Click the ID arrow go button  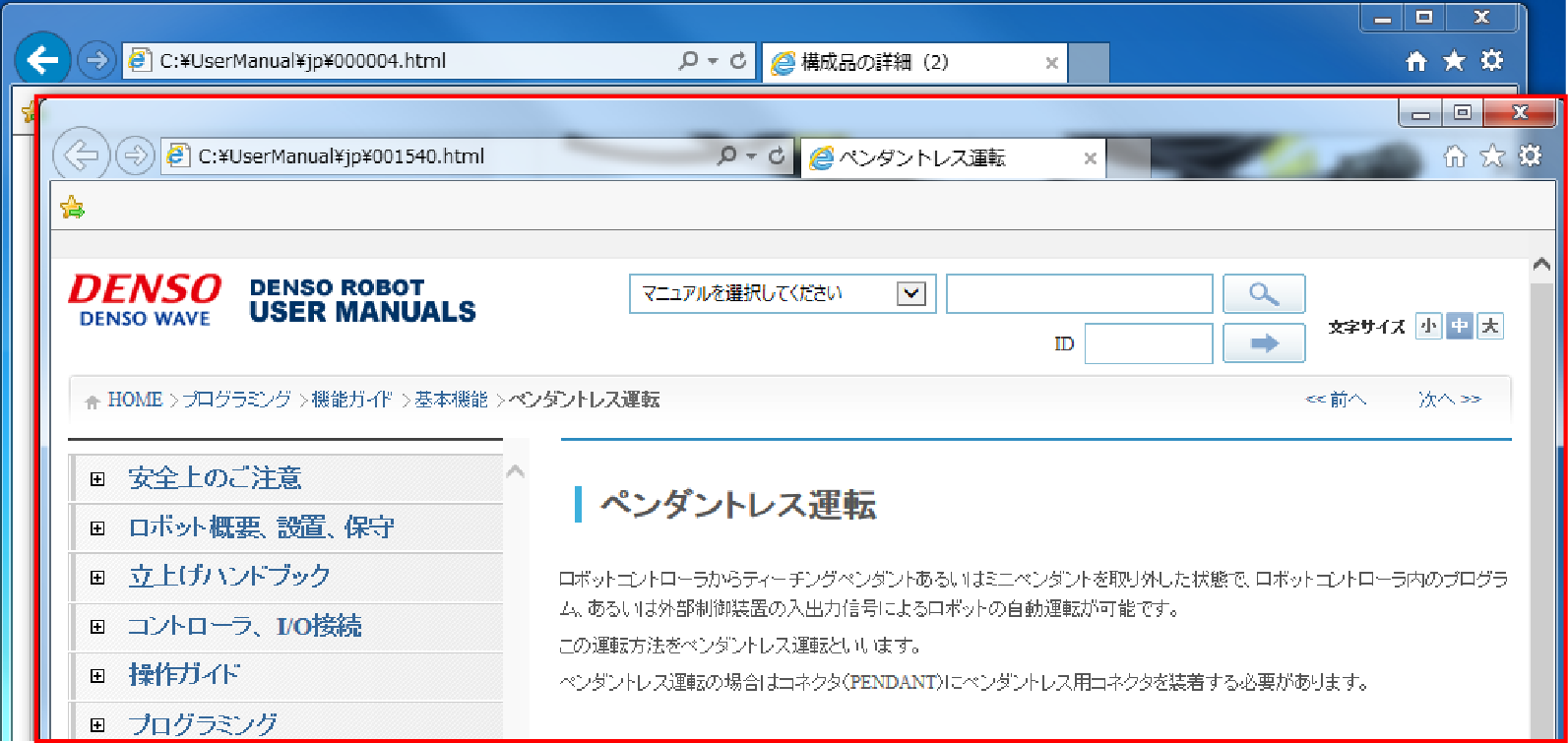1264,343
